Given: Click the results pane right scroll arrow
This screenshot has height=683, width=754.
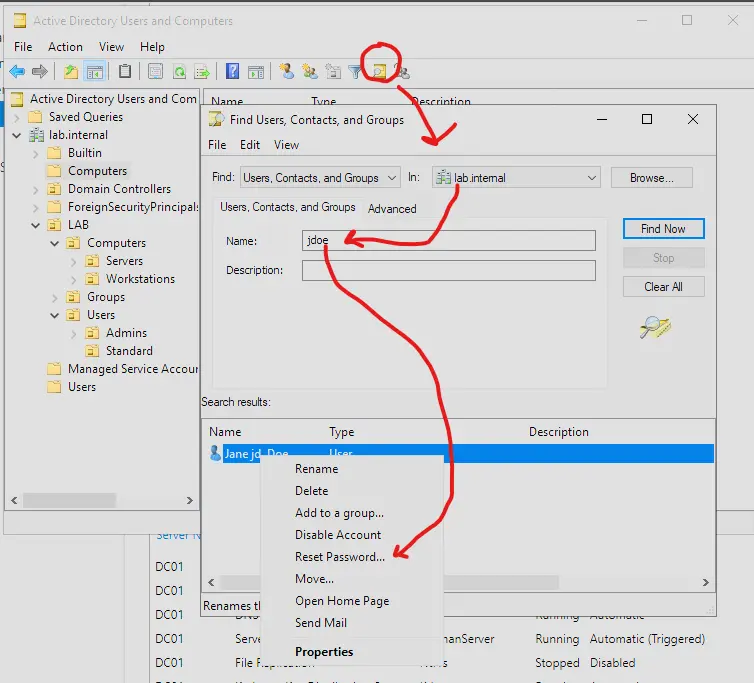Looking at the screenshot, I should click(705, 582).
